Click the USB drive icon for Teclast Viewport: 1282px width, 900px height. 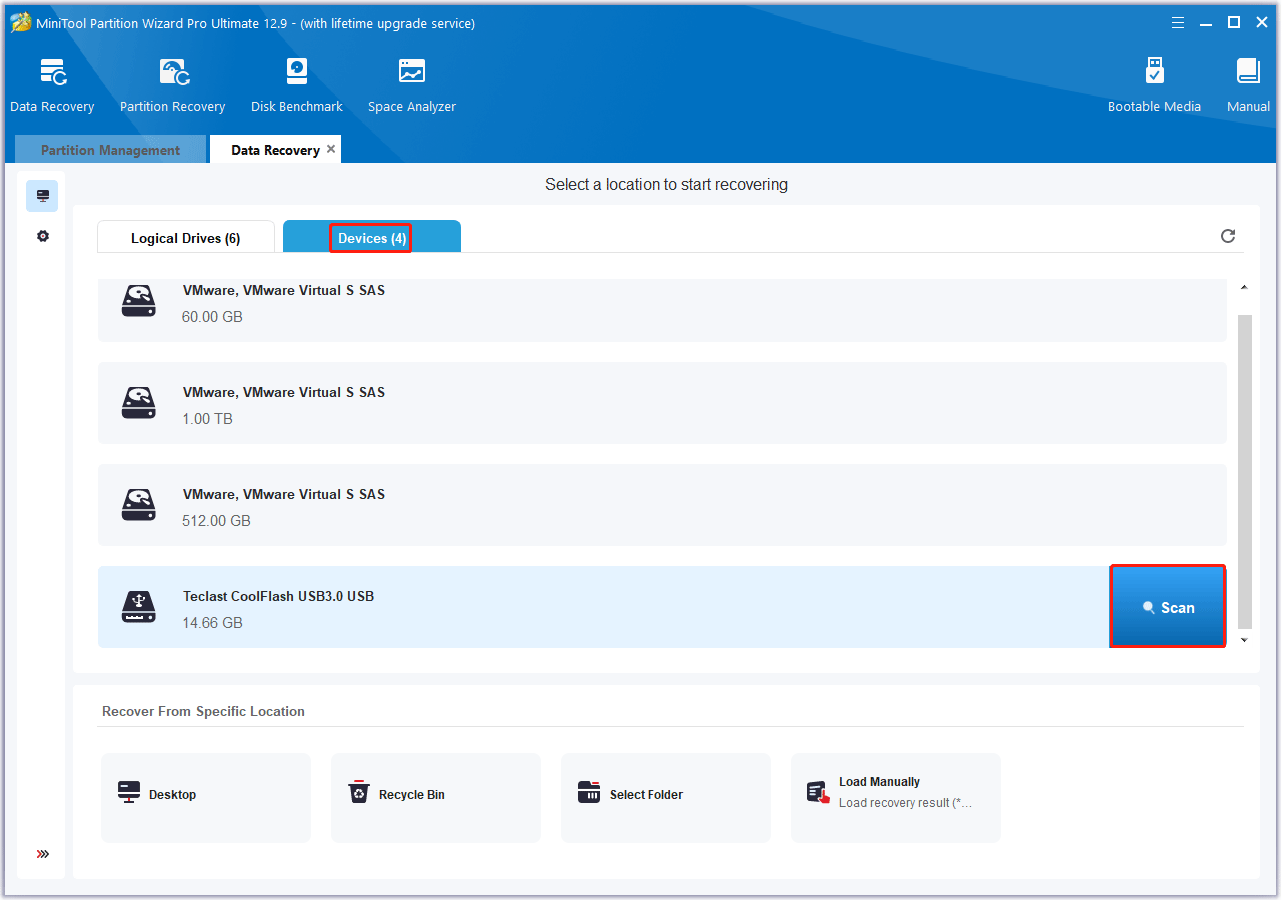point(139,607)
